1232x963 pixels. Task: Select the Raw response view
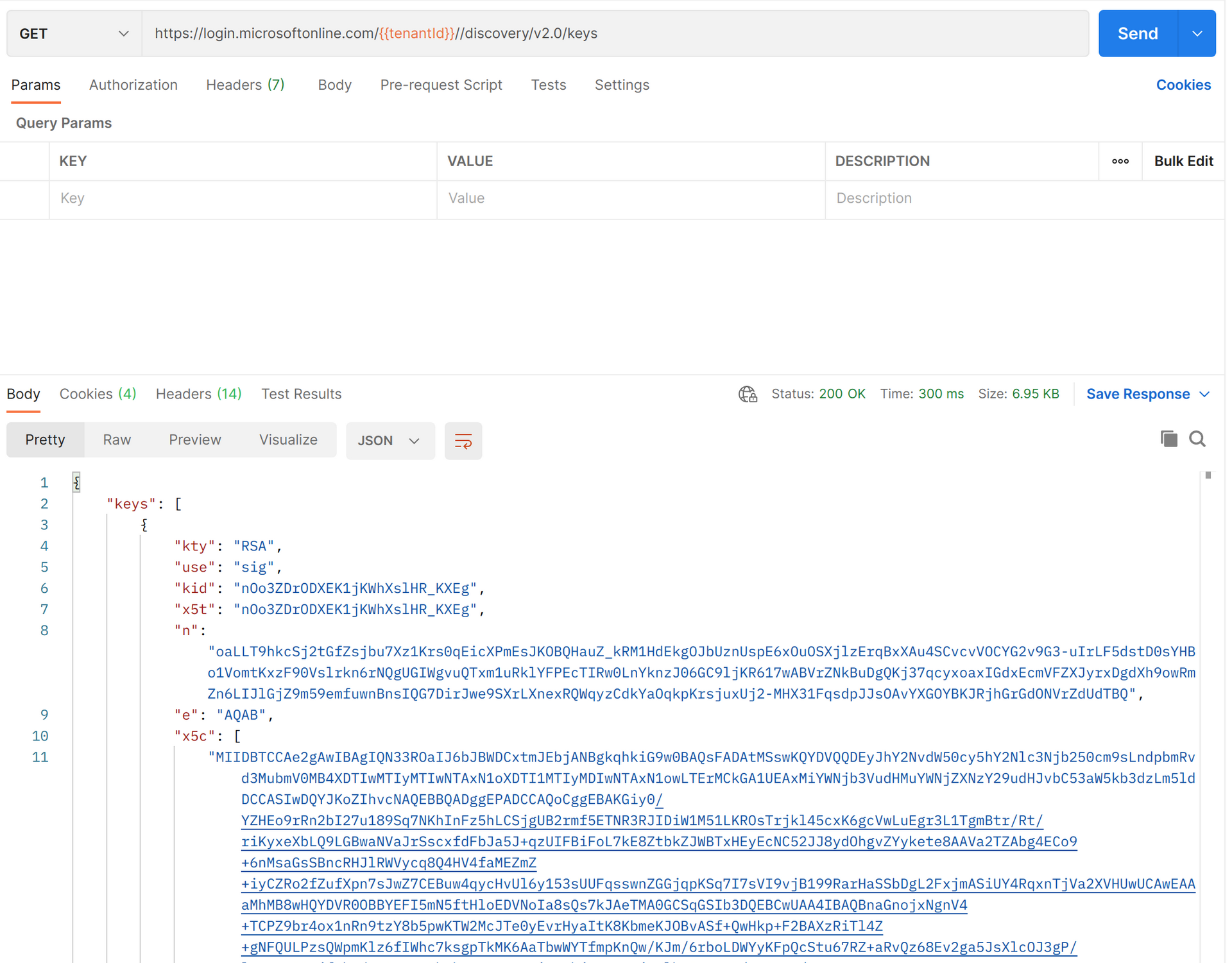[x=117, y=439]
